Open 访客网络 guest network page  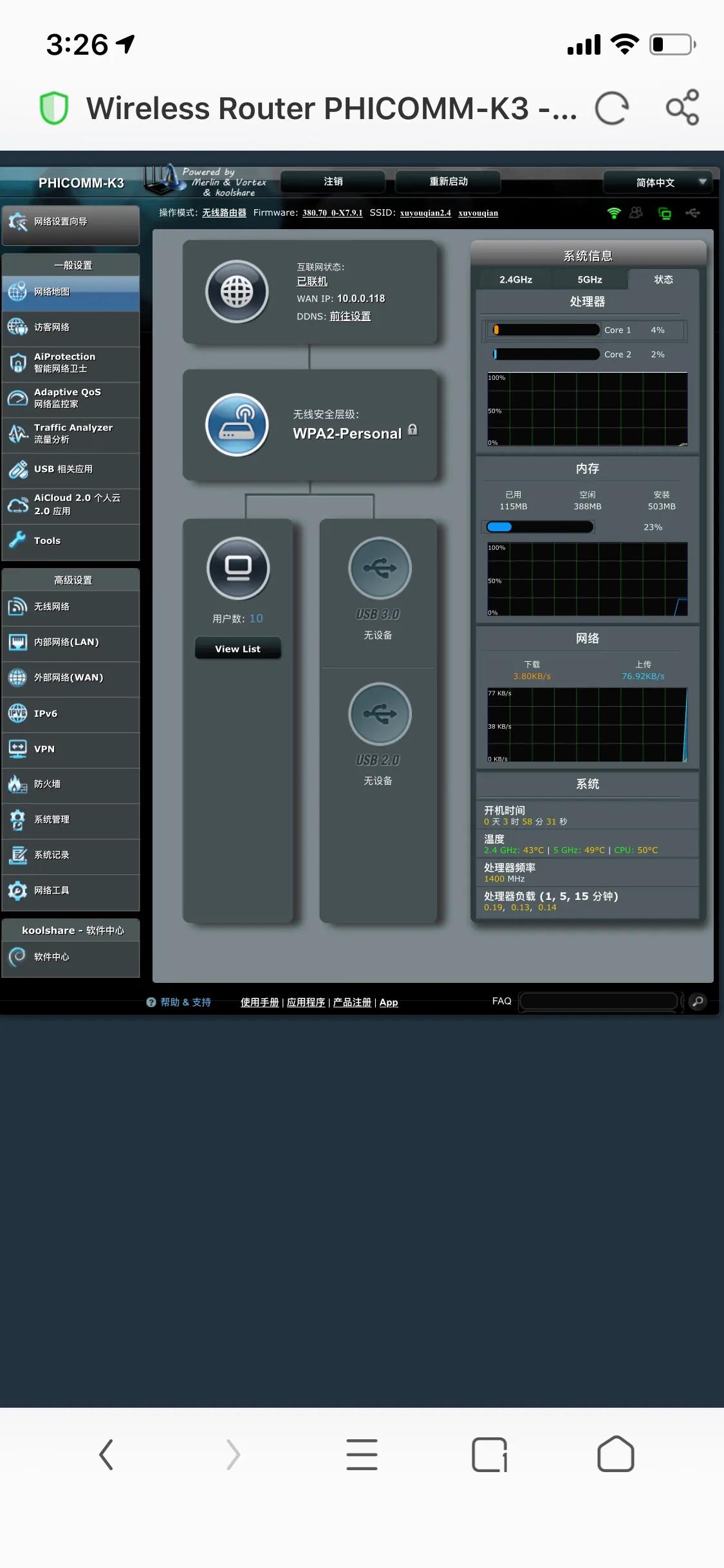(x=71, y=328)
